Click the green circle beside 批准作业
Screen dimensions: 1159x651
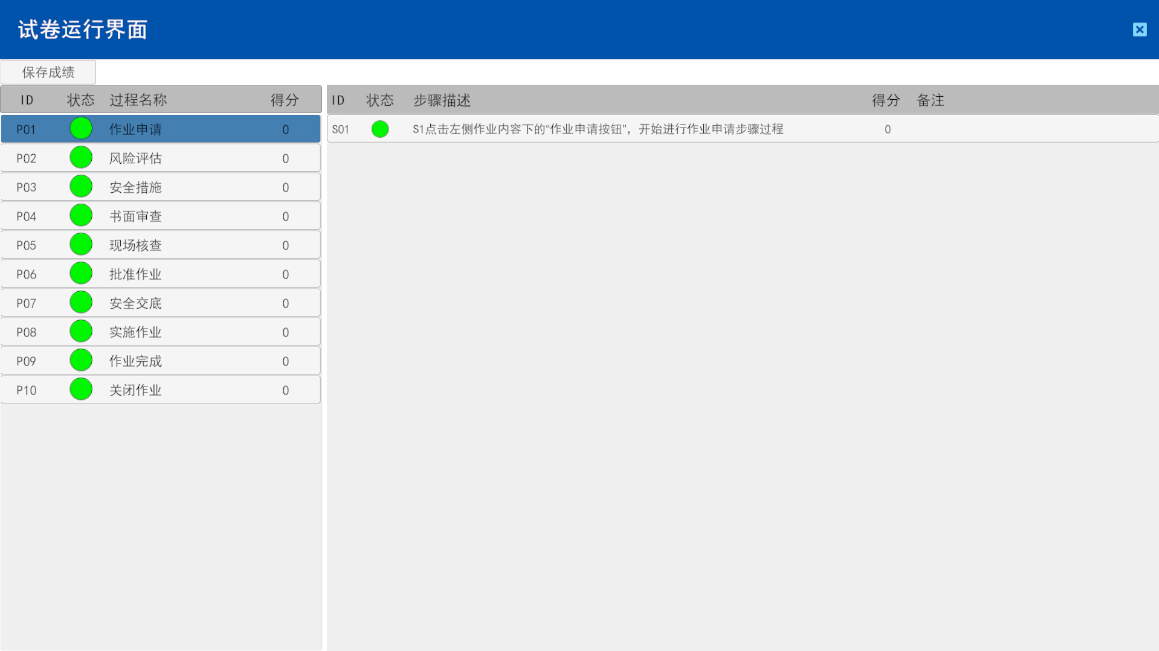pos(80,273)
